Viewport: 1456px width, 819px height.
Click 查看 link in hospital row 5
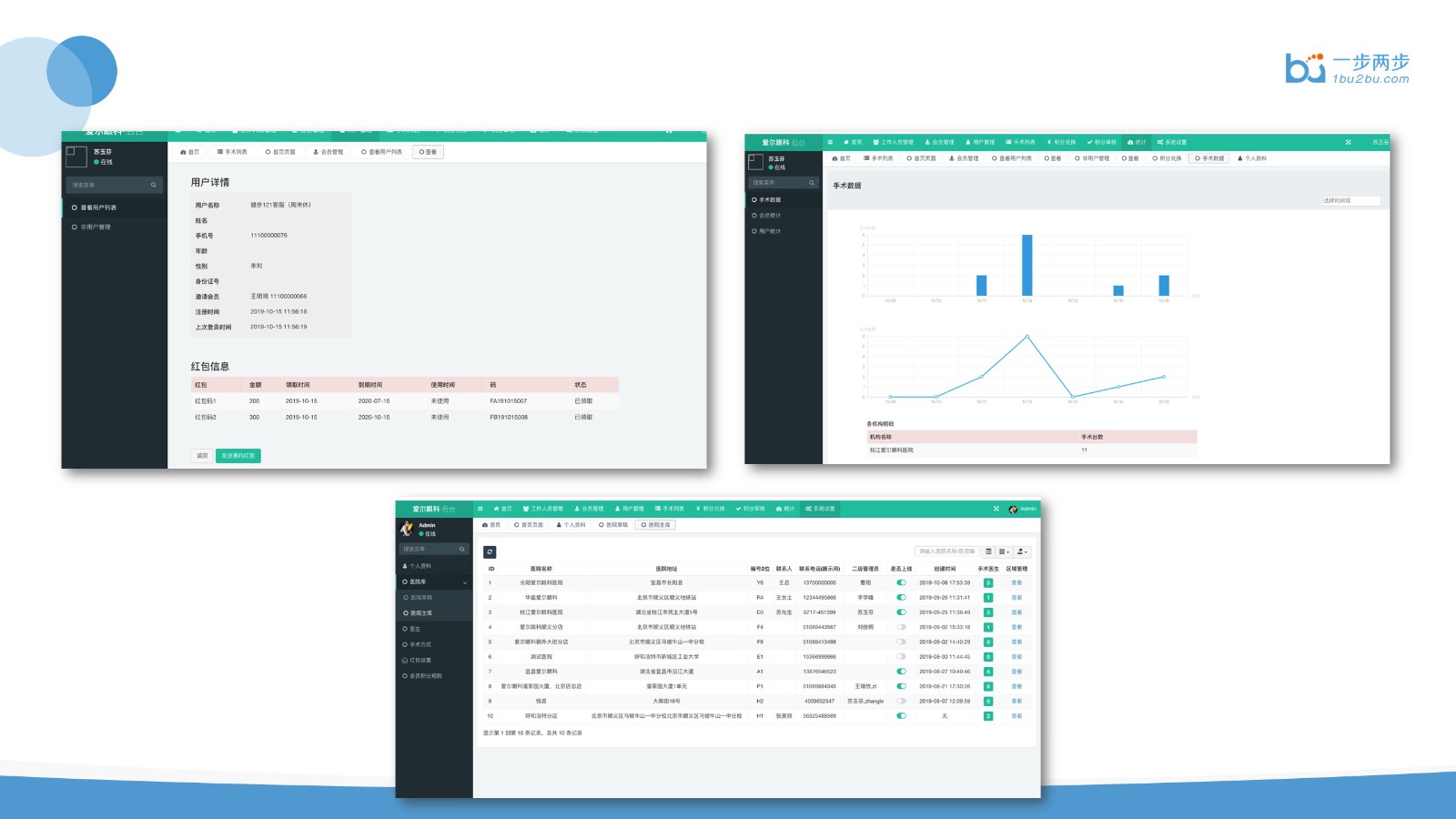point(1016,642)
